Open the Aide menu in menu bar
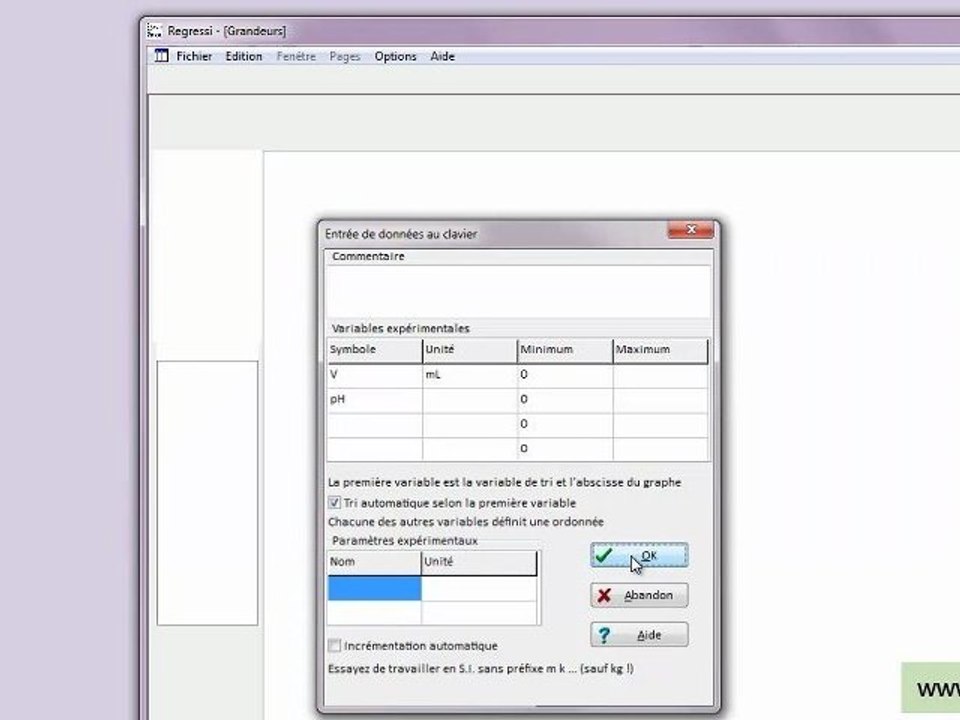960x720 pixels. tap(442, 56)
